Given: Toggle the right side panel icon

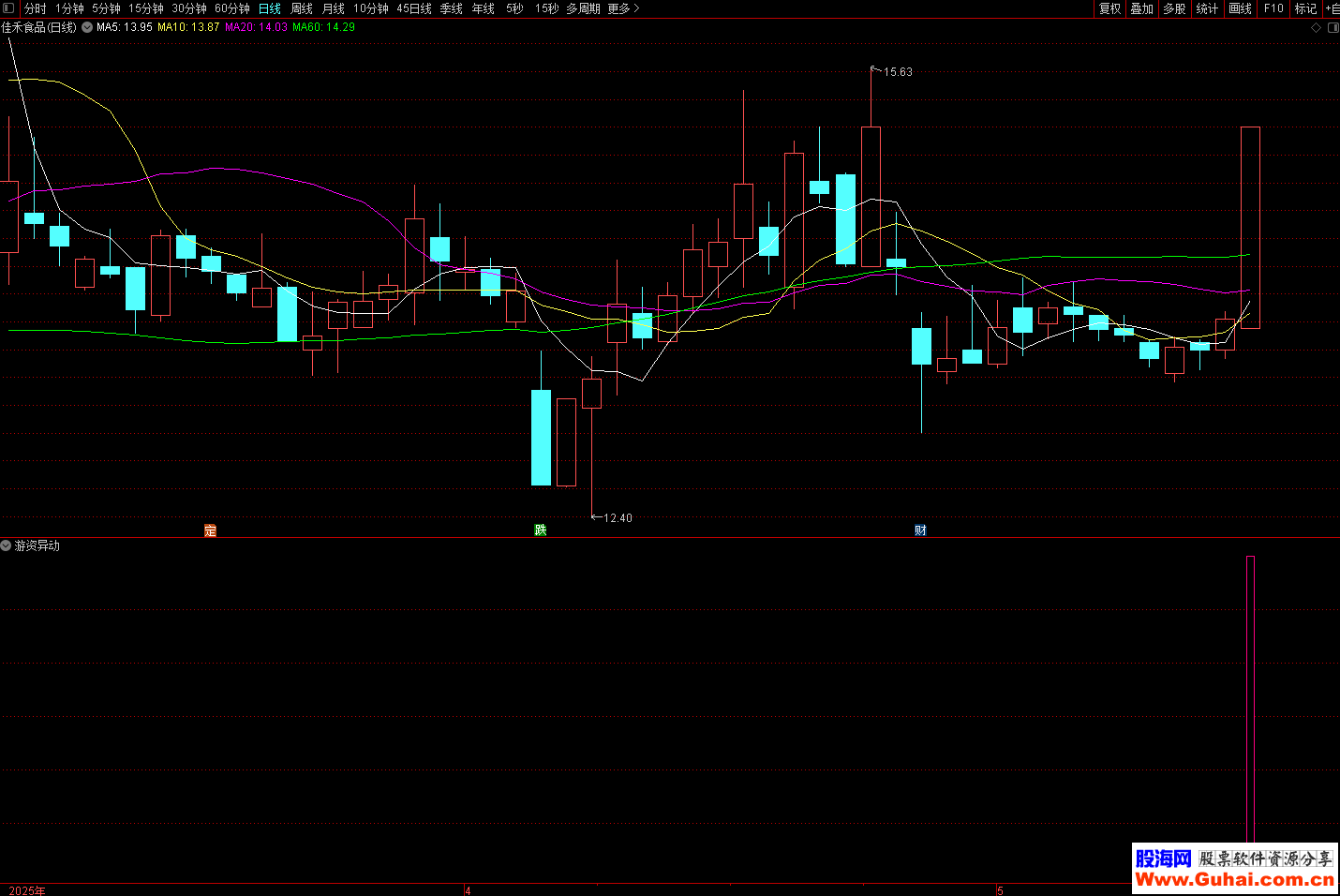Looking at the screenshot, I should (1333, 27).
